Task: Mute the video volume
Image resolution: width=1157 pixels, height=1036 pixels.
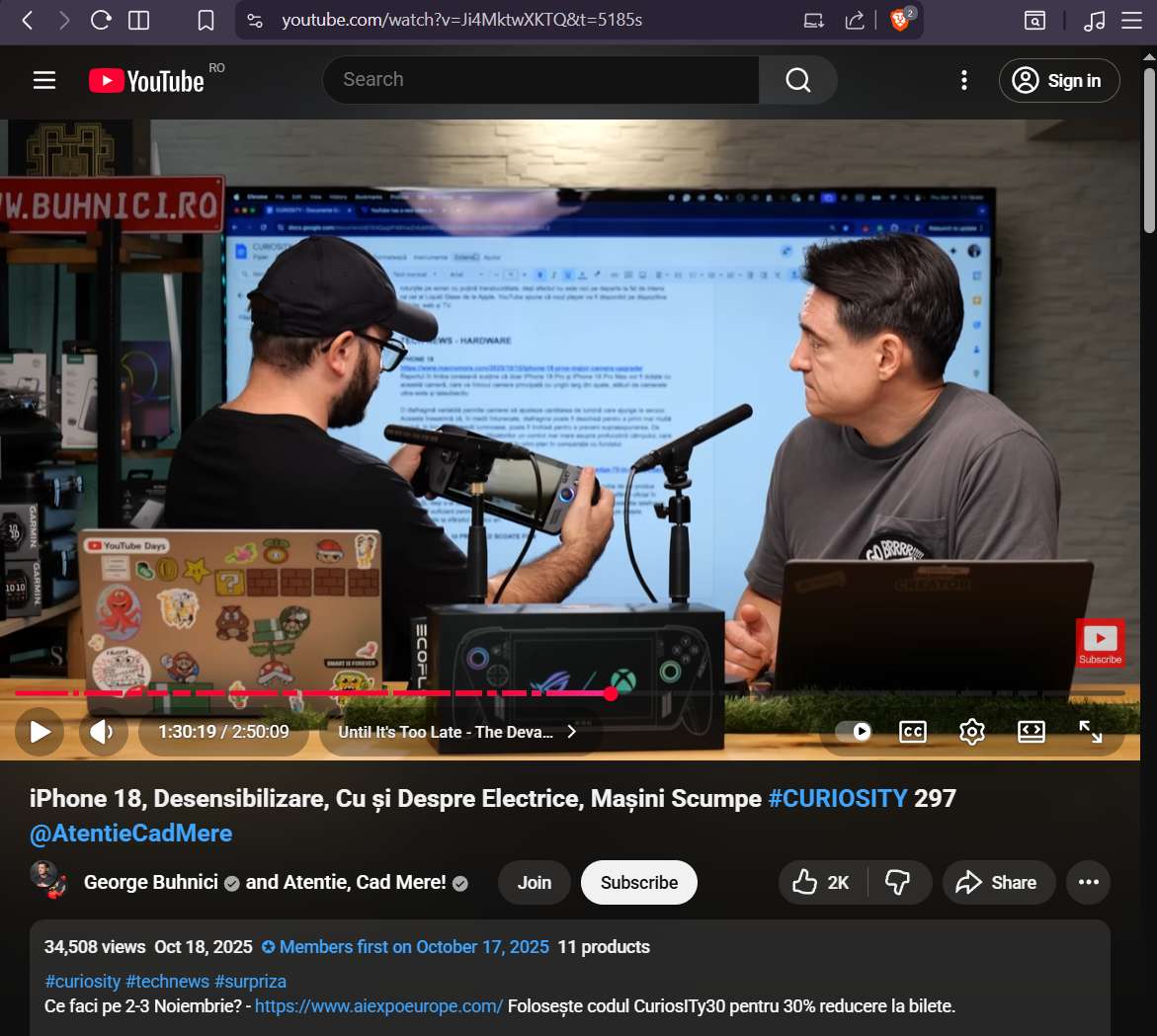Action: [x=103, y=732]
